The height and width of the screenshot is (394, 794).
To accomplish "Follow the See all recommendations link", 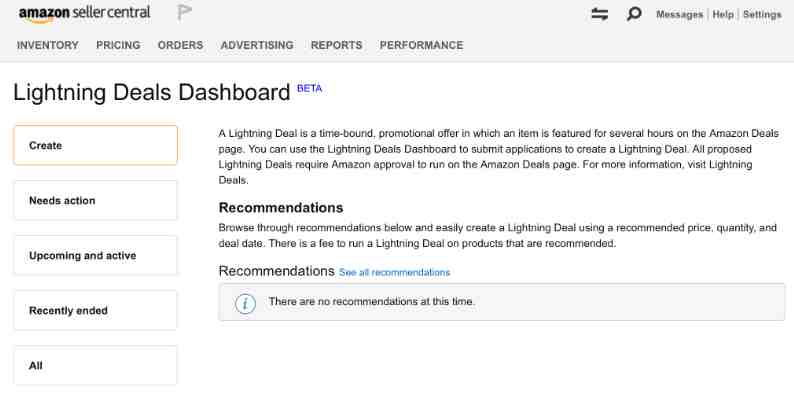I will coord(394,272).
